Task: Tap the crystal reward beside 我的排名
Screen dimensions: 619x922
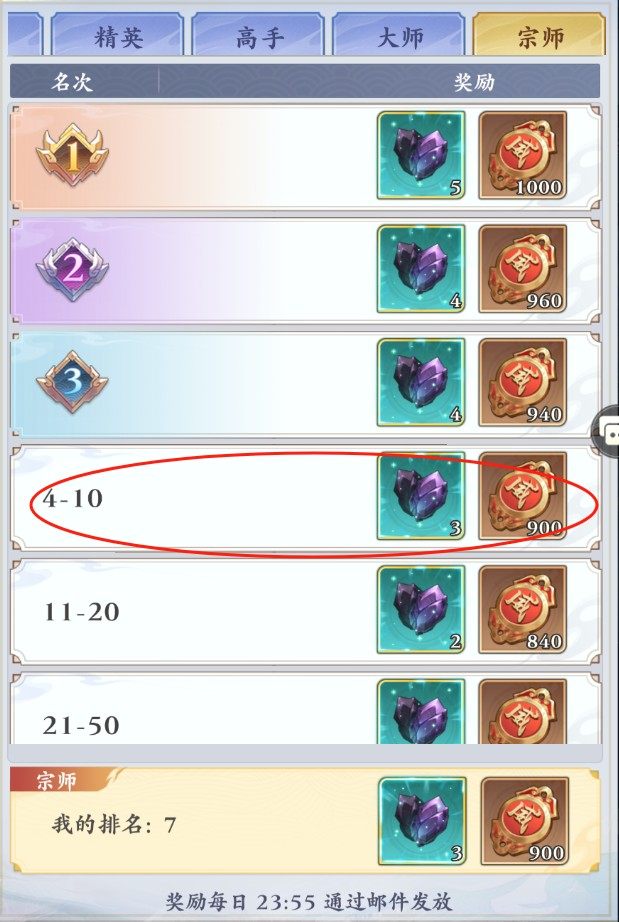Action: 422,821
